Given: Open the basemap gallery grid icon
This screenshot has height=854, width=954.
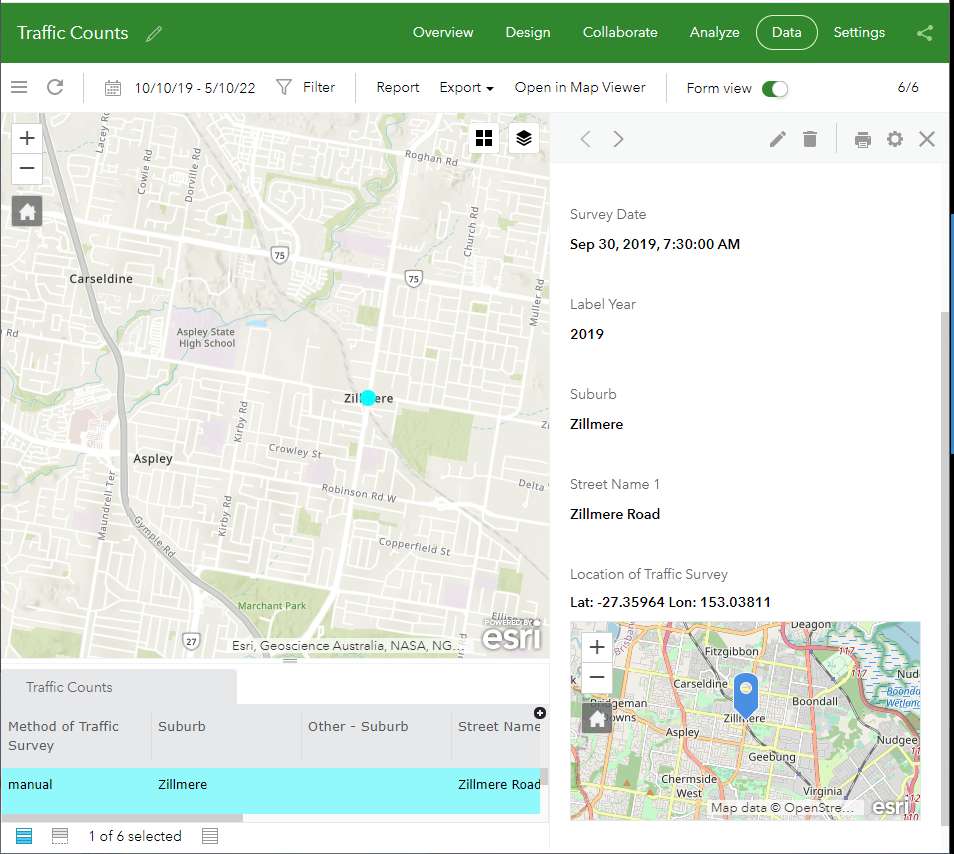Looking at the screenshot, I should 484,138.
